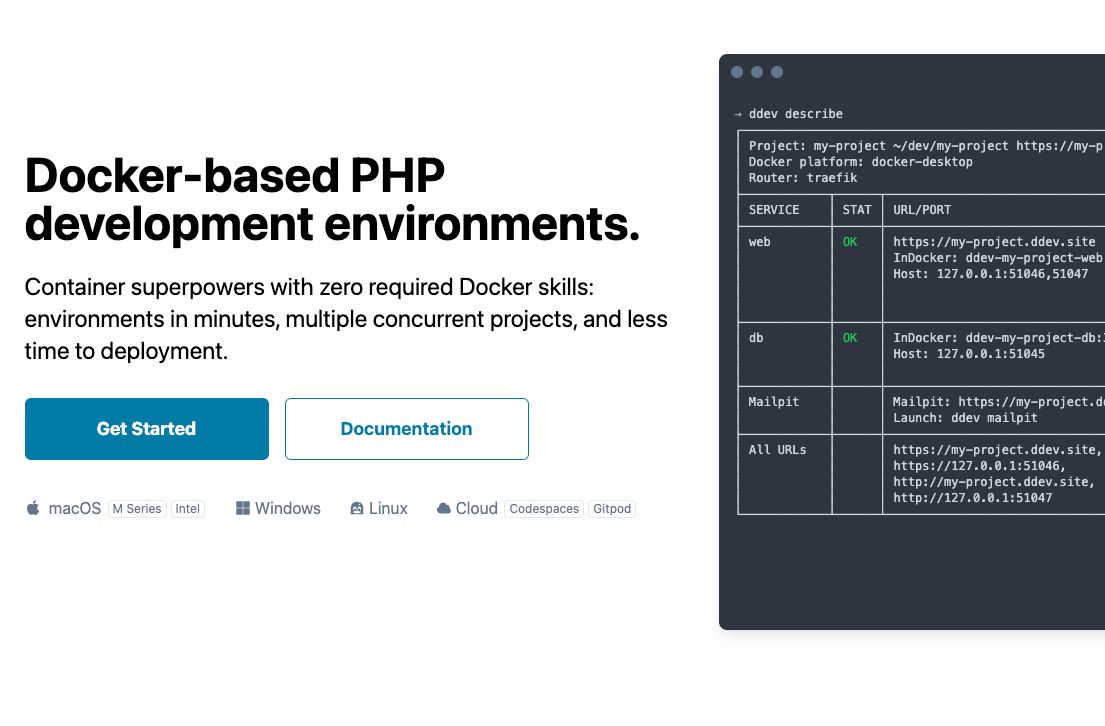Screen dimensions: 1105x726
Task: Click the URL/PORT column header
Action: tap(922, 209)
